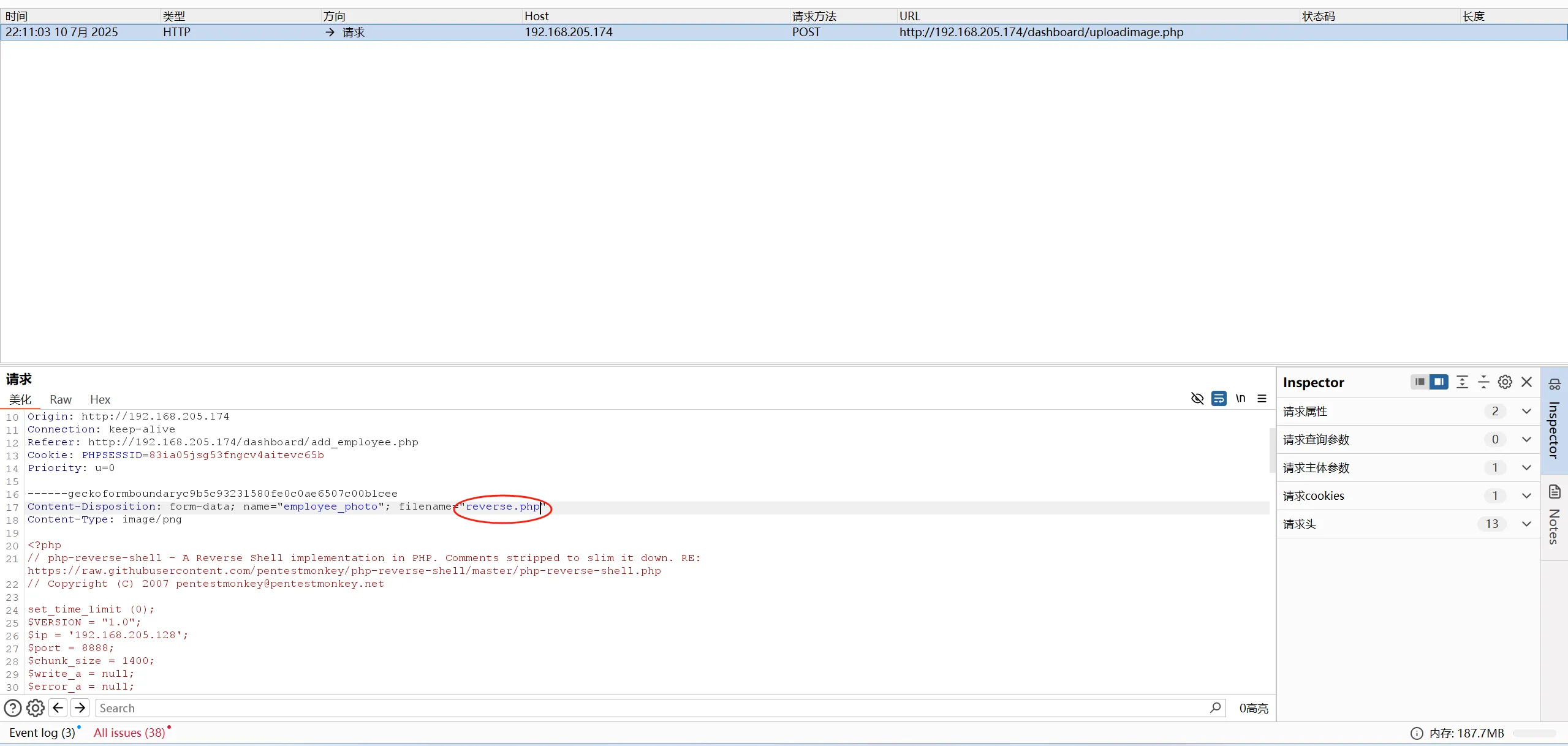Go to next search match arrow
Image resolution: width=1568 pixels, height=746 pixels.
tap(80, 708)
